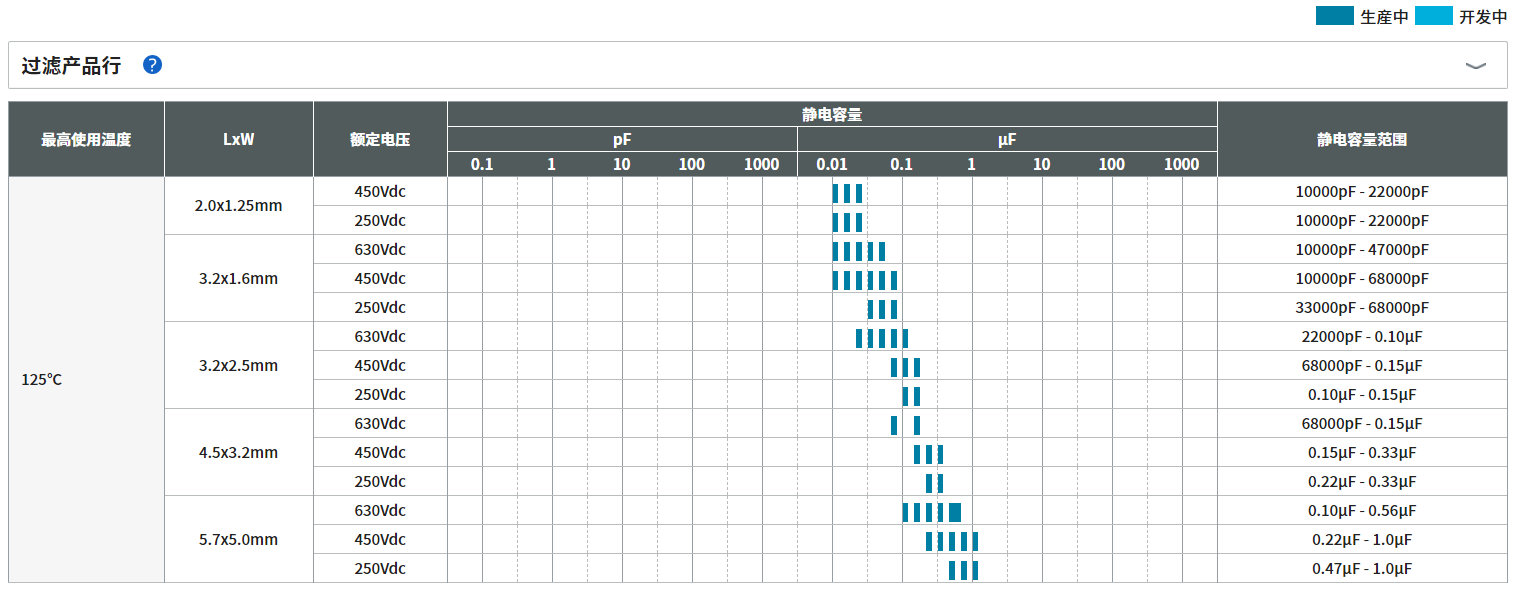Click the 生産中 dark teal legend swatch
The height and width of the screenshot is (591, 1519).
tap(1334, 16)
